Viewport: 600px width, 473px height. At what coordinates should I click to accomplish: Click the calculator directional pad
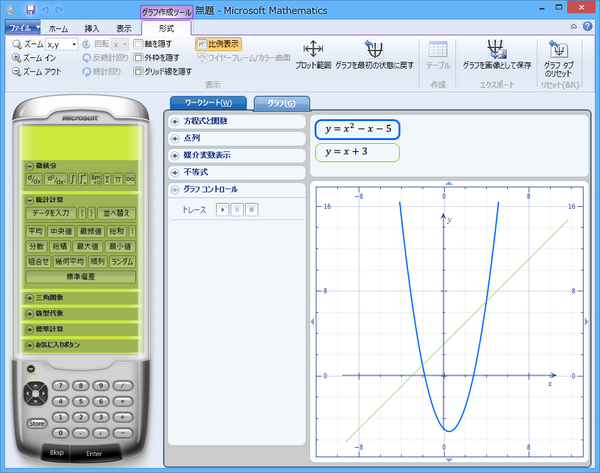click(x=35, y=393)
